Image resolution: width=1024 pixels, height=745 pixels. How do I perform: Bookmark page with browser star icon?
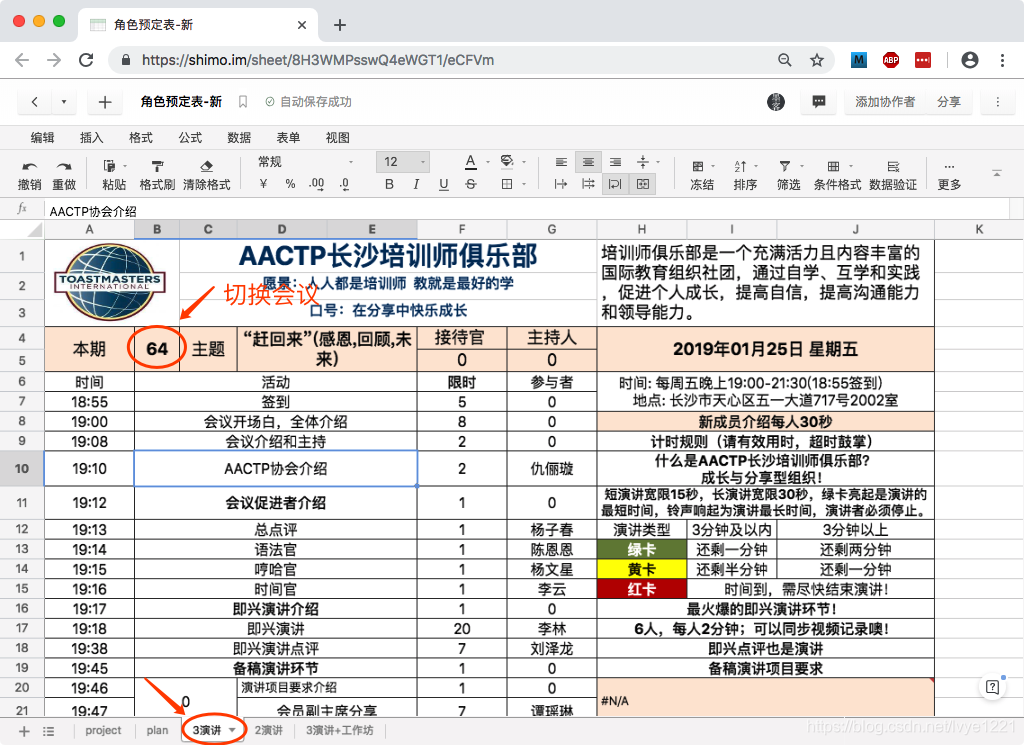(816, 60)
